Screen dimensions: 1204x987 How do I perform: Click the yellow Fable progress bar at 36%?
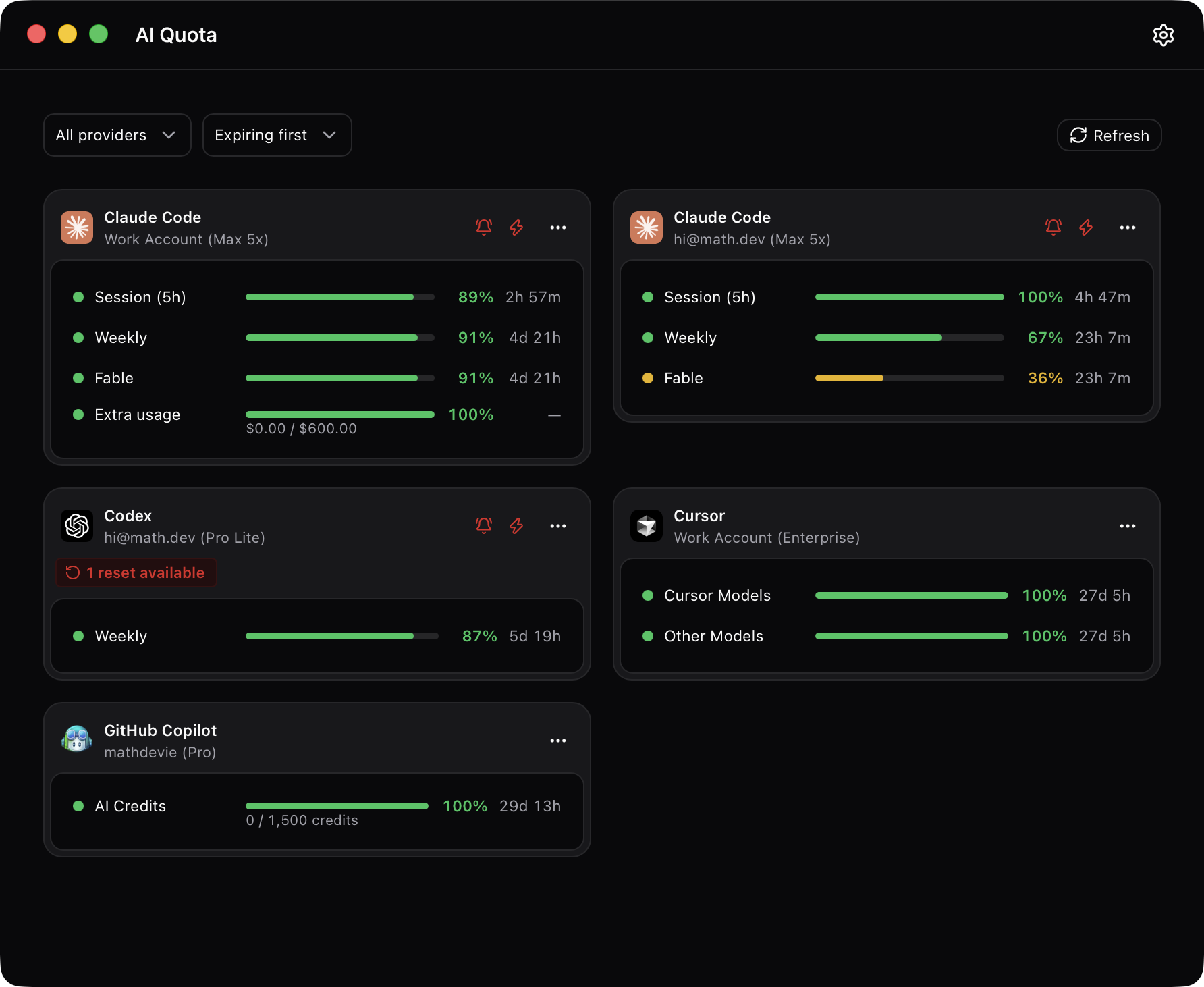[910, 378]
